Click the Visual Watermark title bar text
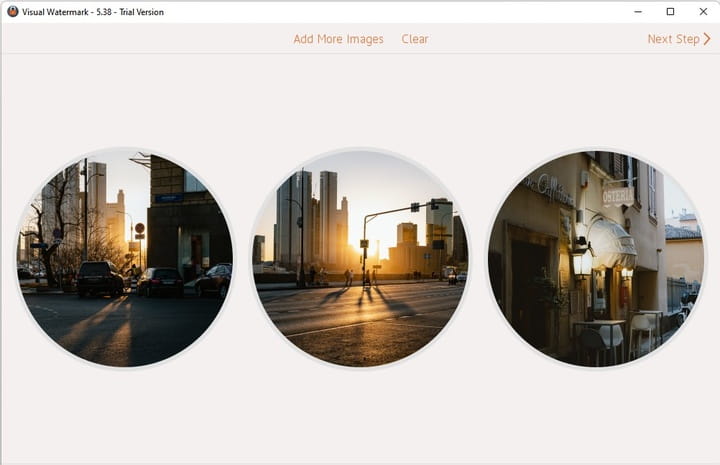Screen dimensions: 720x465 click(x=93, y=12)
